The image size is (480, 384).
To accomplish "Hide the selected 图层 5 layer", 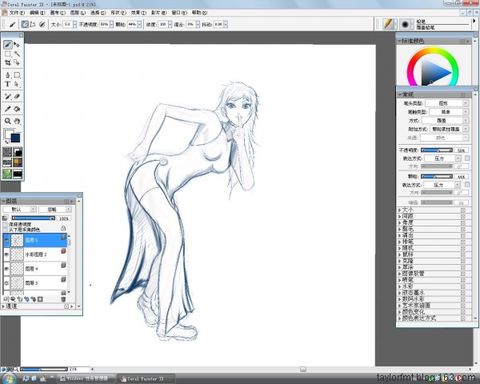I will pyautogui.click(x=6, y=239).
